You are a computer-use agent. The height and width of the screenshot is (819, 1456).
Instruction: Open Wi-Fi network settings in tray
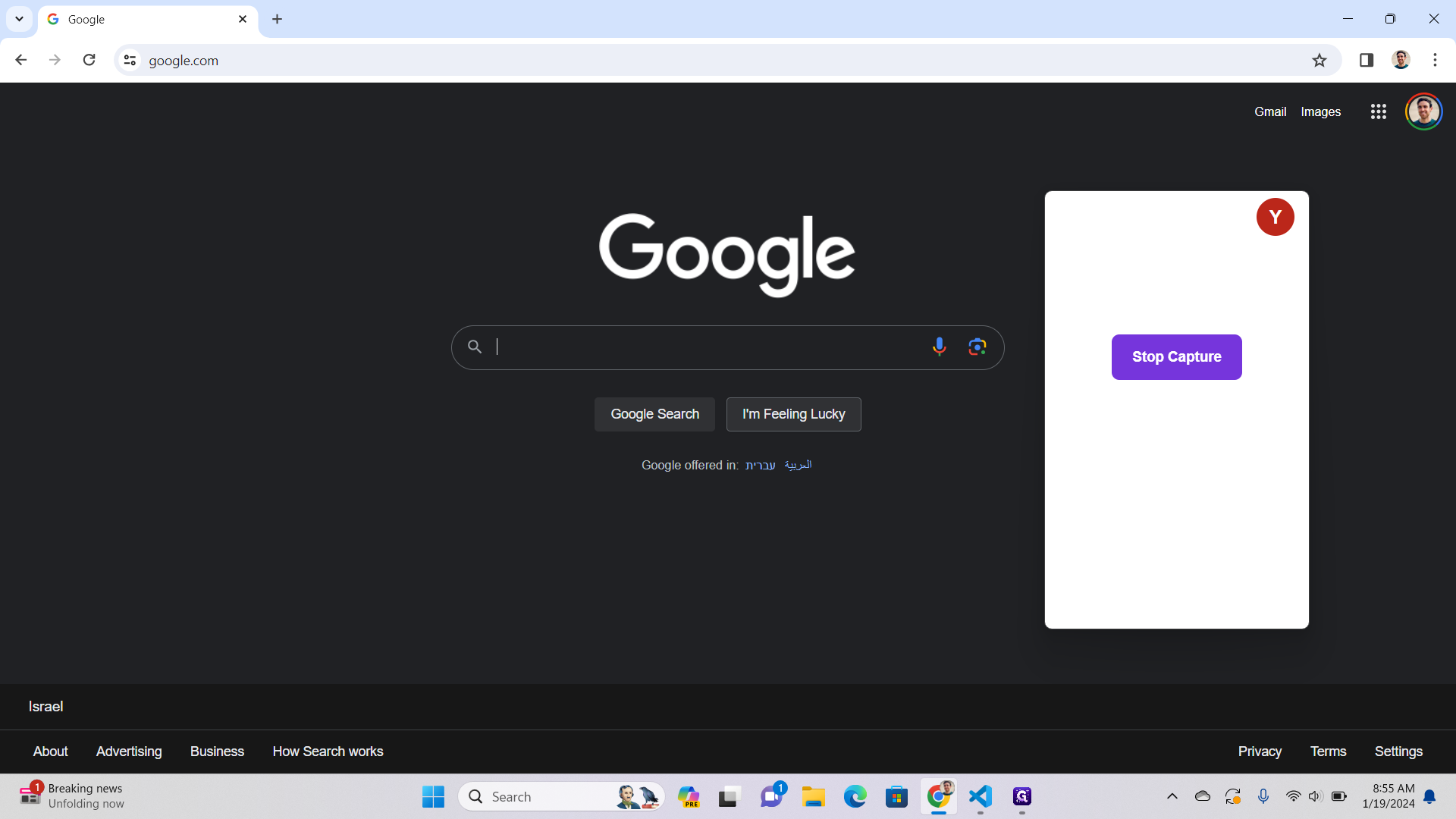(x=1293, y=797)
